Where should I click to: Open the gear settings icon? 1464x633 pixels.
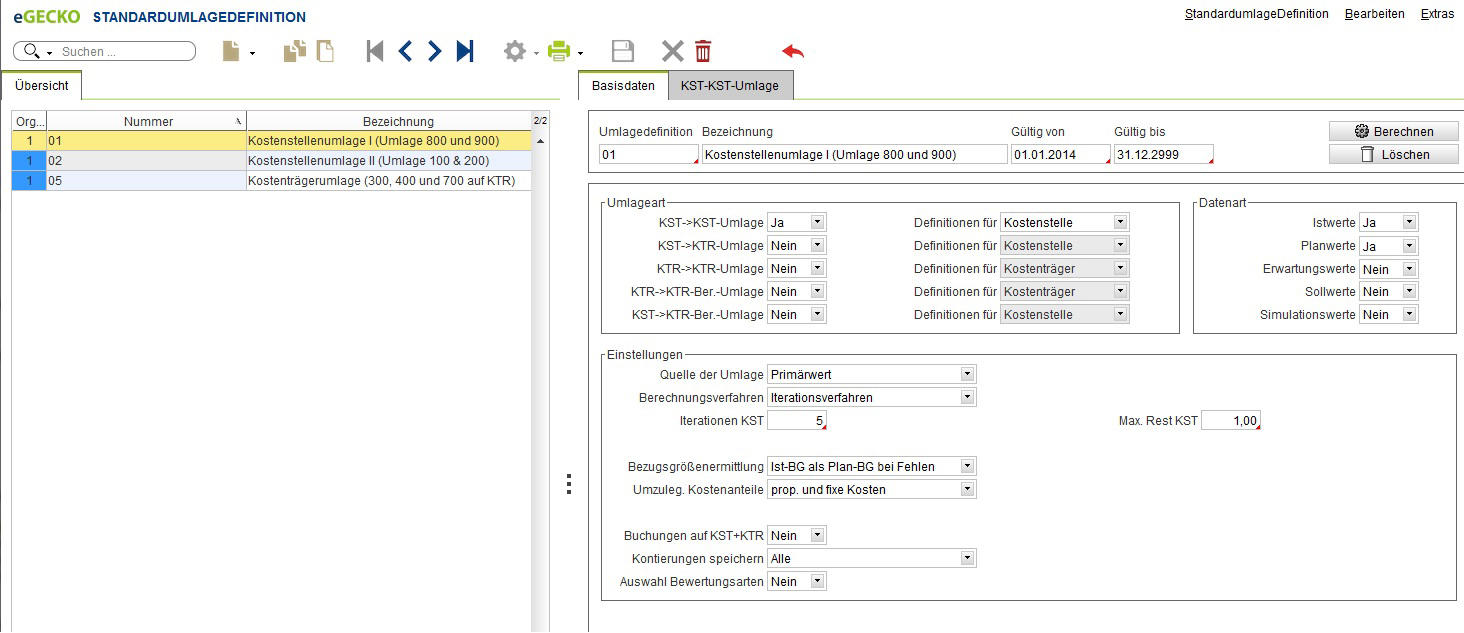(x=515, y=51)
